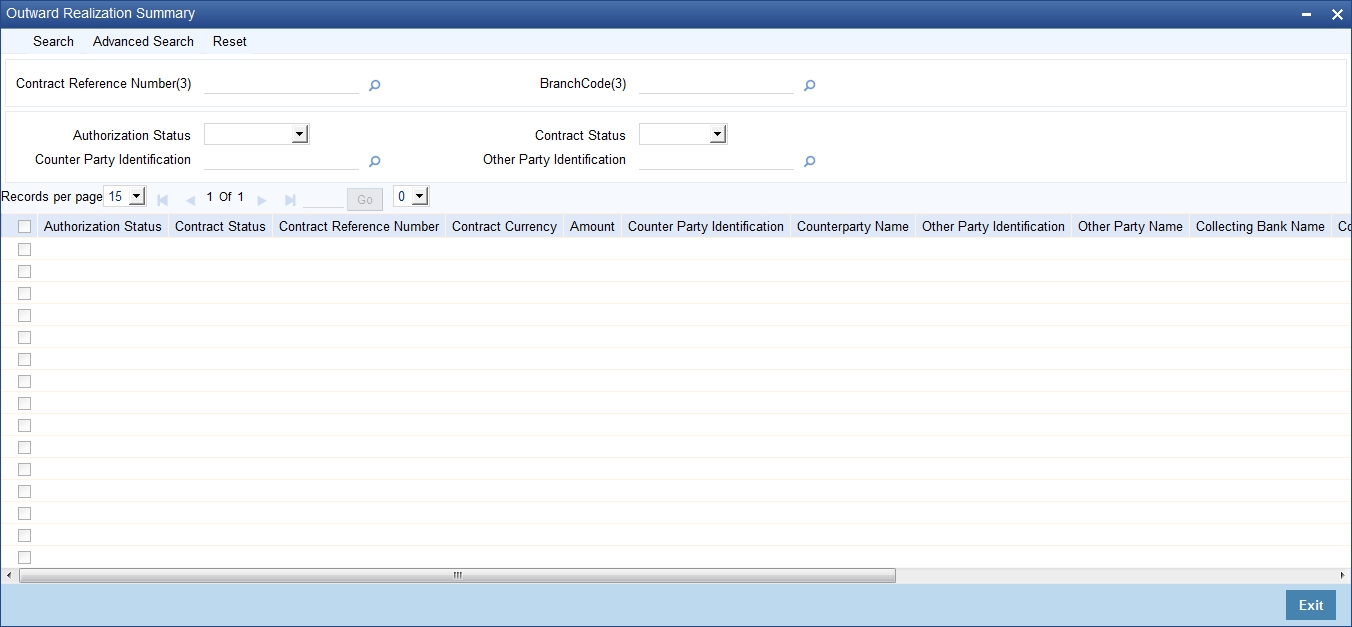Sort by Contract Currency column header
The height and width of the screenshot is (627, 1352).
pyautogui.click(x=504, y=227)
